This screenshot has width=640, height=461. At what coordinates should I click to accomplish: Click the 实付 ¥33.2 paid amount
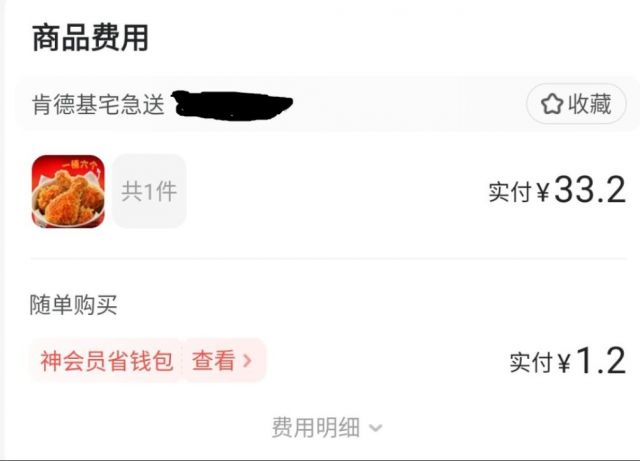pos(557,190)
